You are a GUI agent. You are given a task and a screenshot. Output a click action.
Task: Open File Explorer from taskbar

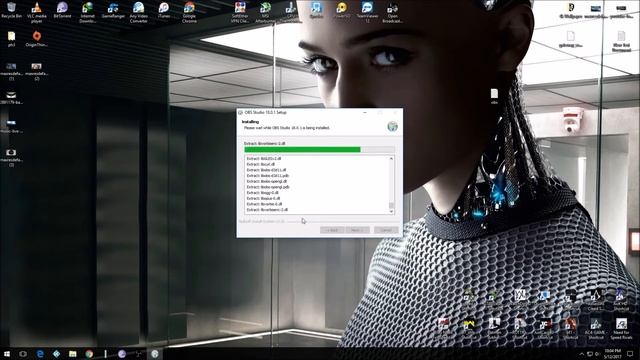pos(73,354)
